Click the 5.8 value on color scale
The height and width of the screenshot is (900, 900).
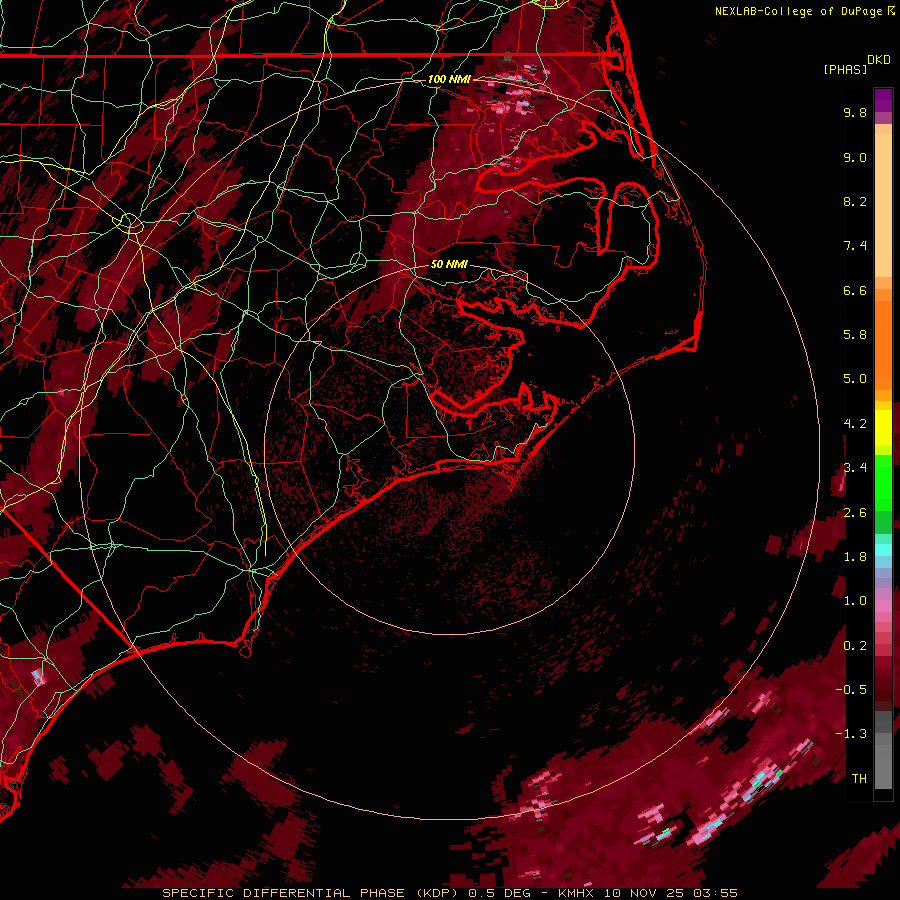tap(855, 335)
